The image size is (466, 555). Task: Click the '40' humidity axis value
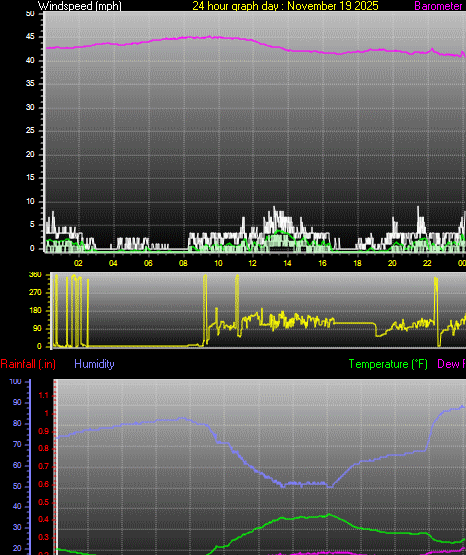17,507
